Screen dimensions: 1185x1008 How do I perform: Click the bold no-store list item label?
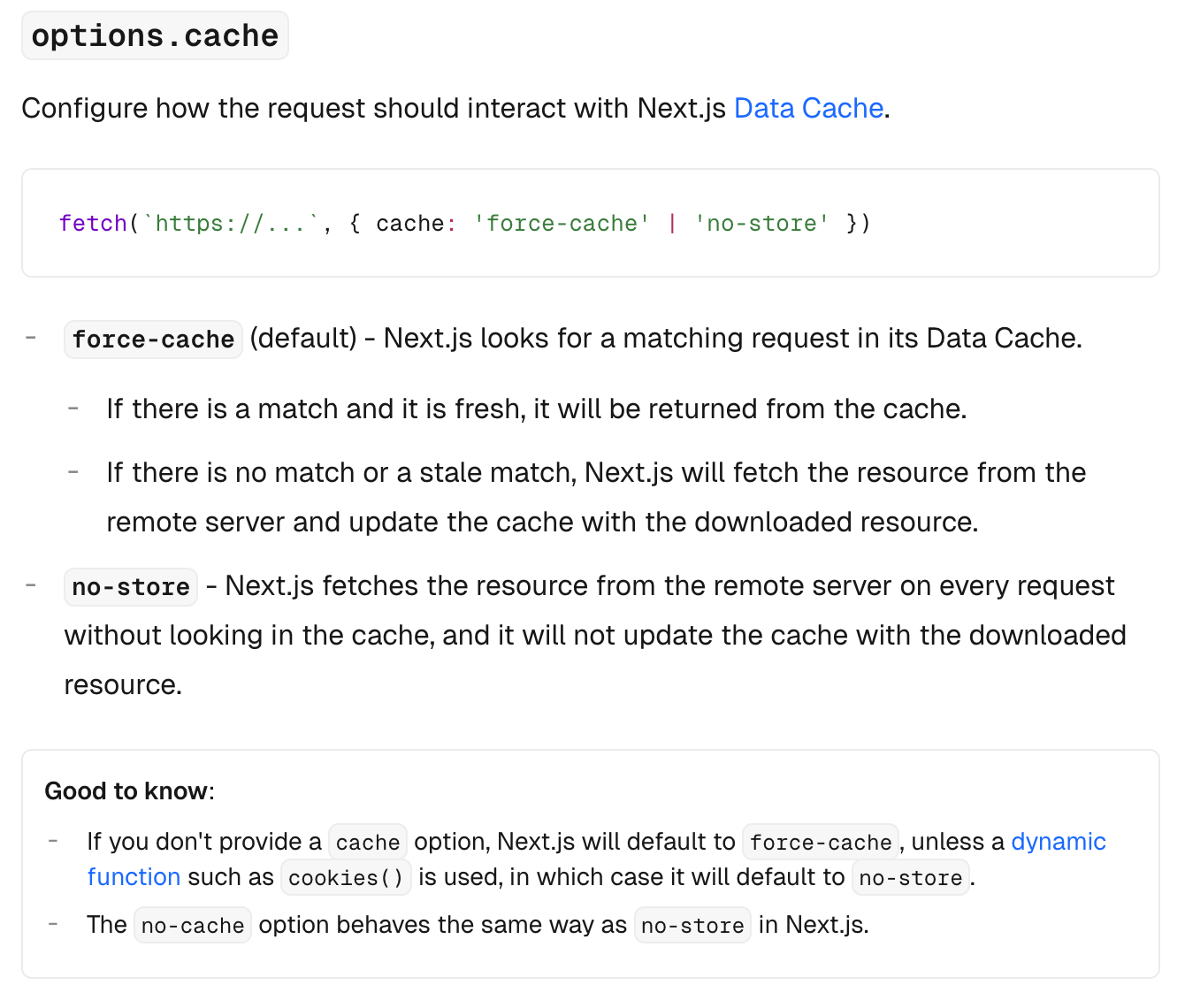(x=131, y=587)
